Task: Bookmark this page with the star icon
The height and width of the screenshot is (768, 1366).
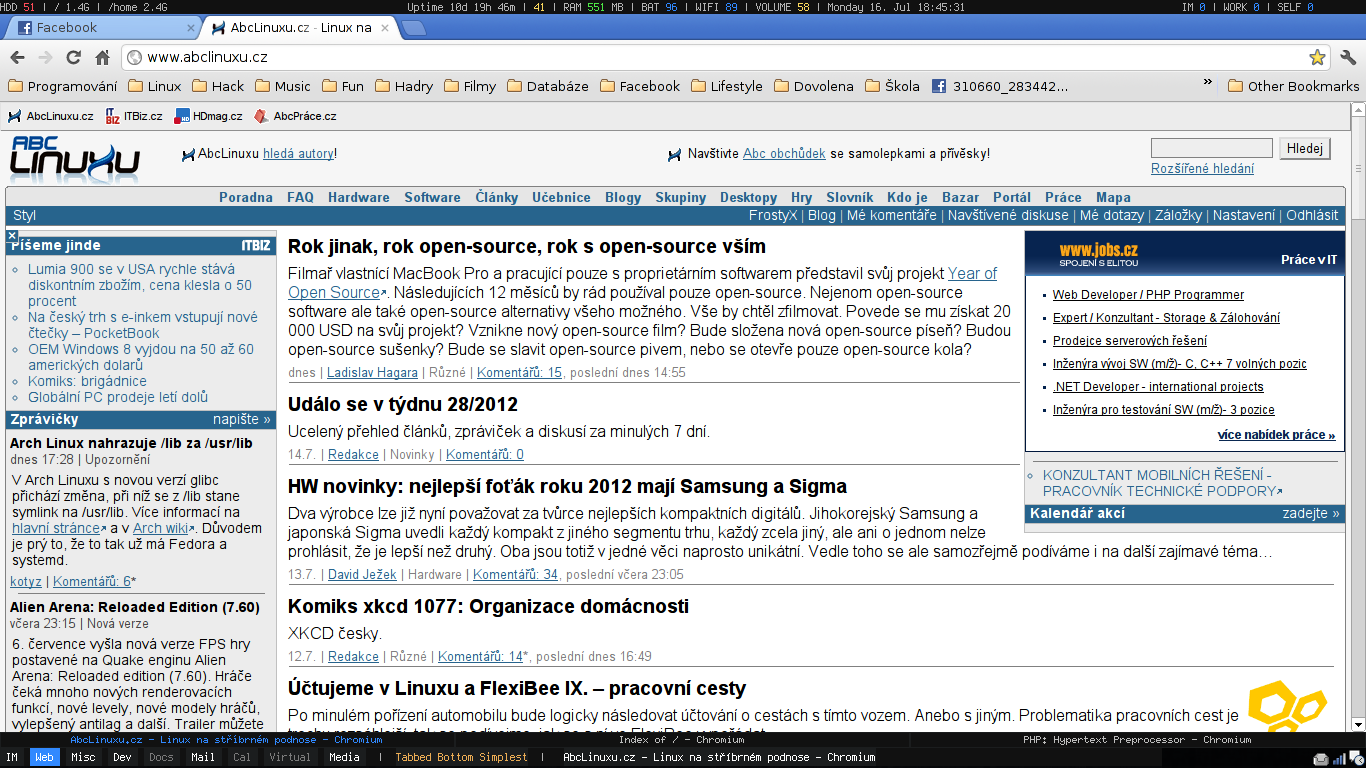Action: pos(1317,57)
